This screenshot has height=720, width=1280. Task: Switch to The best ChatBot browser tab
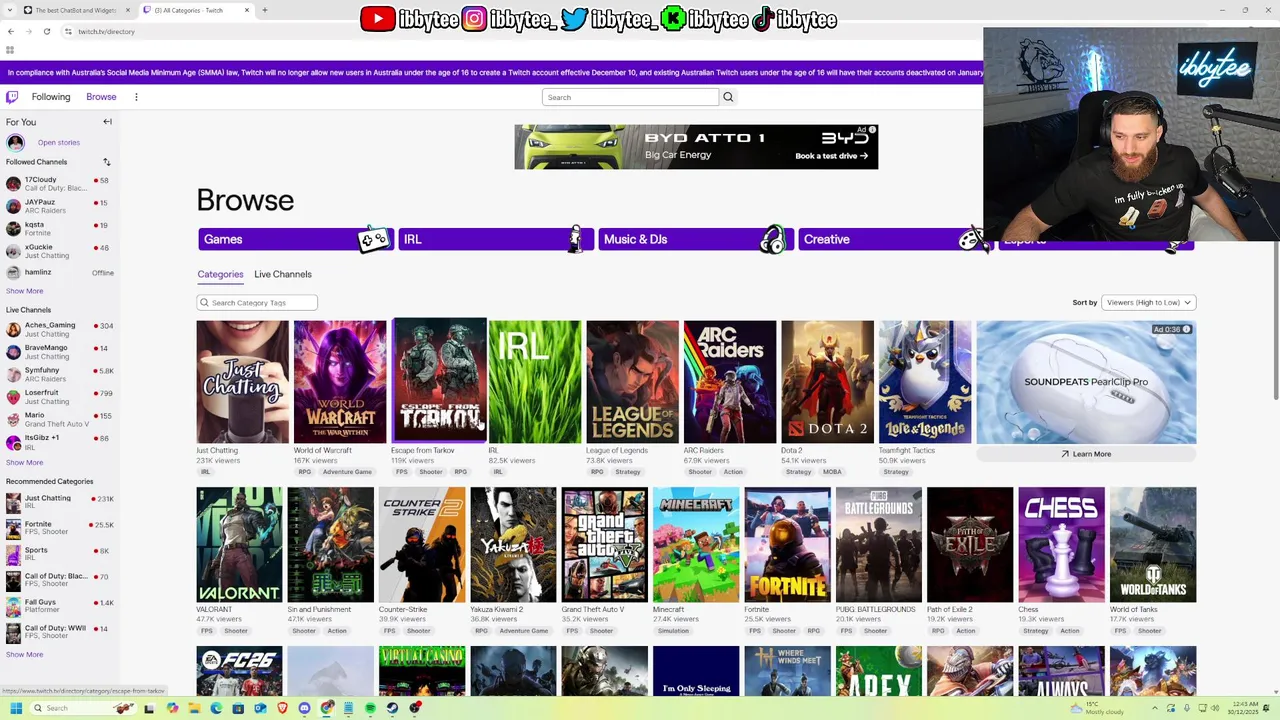tap(75, 10)
